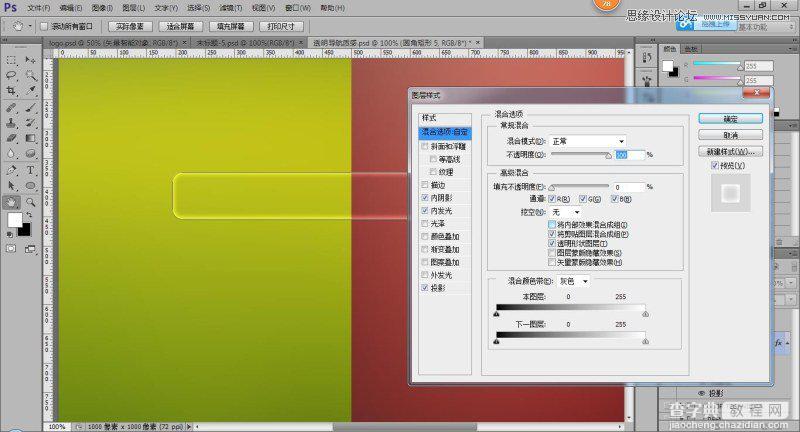This screenshot has width=800, height=432.
Task: Select the Blur tool
Action: (11, 154)
